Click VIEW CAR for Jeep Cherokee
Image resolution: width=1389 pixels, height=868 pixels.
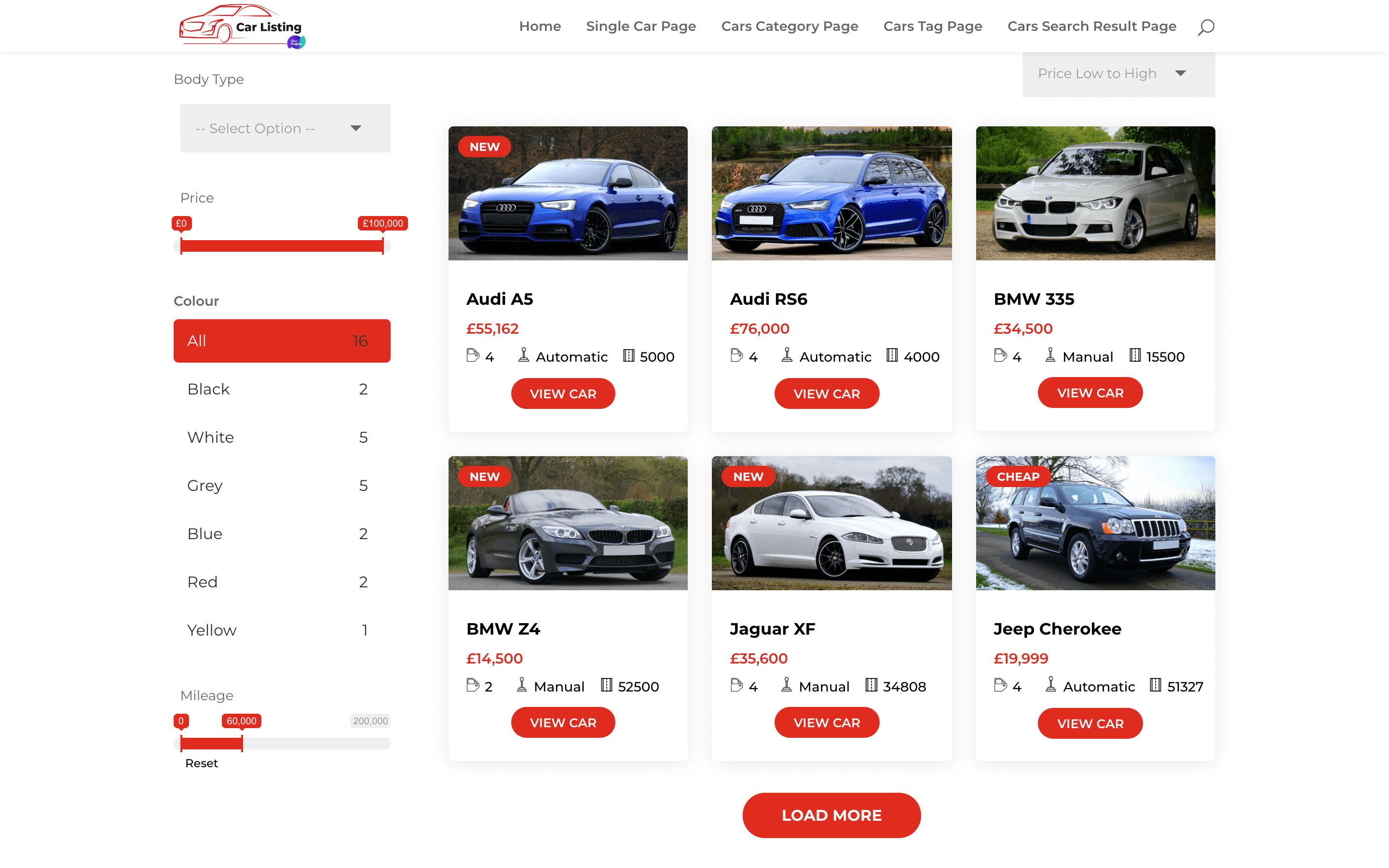(x=1090, y=724)
